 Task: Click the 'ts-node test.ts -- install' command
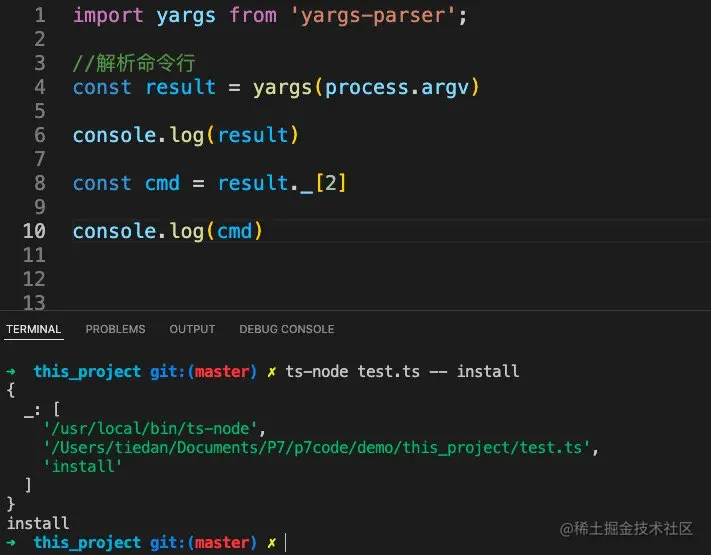tap(402, 371)
